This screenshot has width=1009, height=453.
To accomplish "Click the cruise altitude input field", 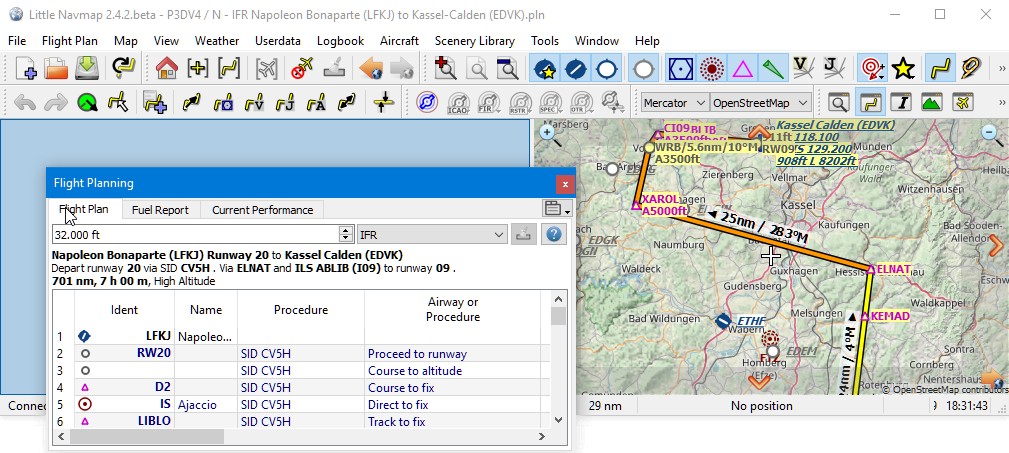I will (196, 235).
